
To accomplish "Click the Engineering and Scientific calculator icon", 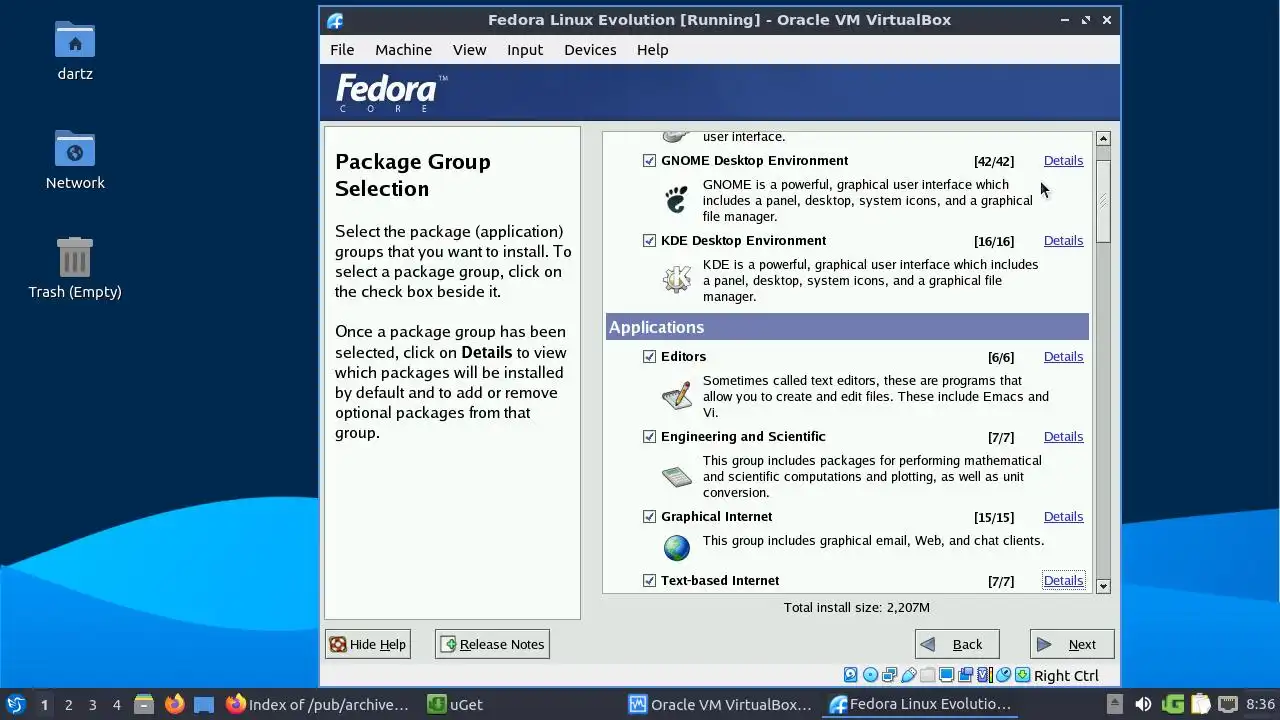I will pyautogui.click(x=677, y=476).
